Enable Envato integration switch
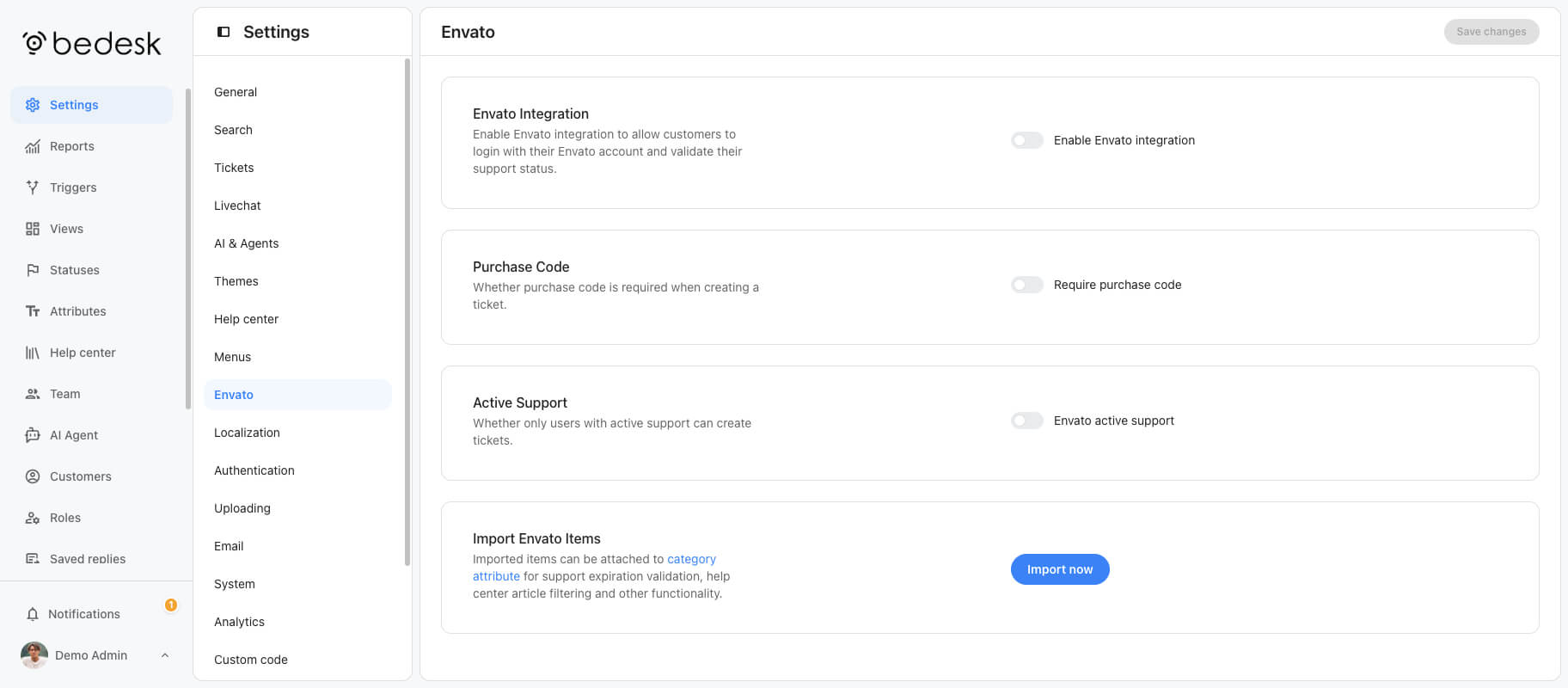Screen dimensions: 1568x688 point(1027,140)
